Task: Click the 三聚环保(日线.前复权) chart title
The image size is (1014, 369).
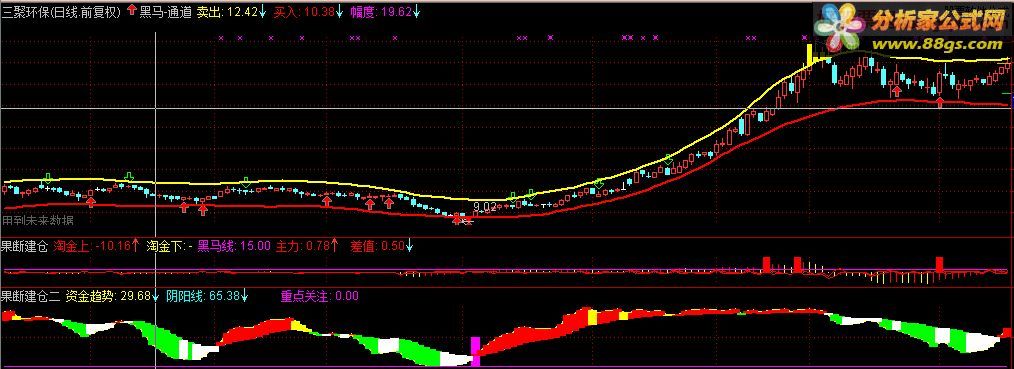Action: pos(61,11)
